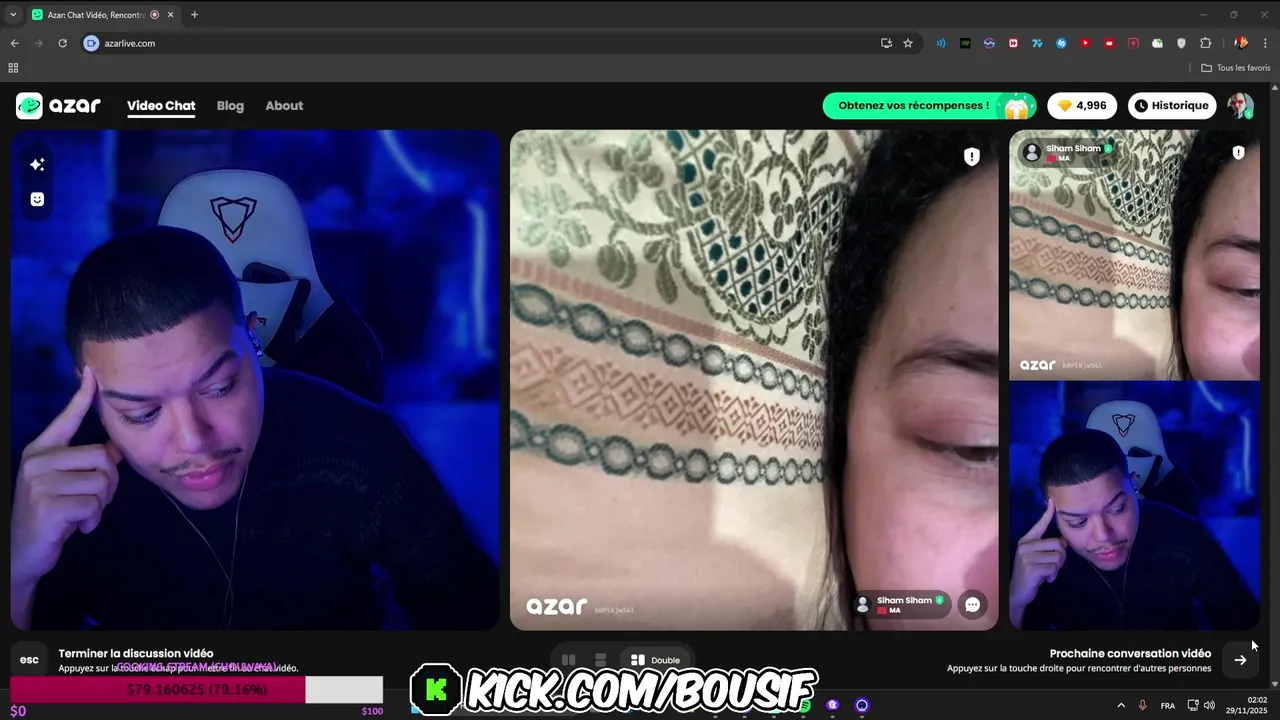Click the Siham Siham name on the small partner video
1280x720 pixels.
pyautogui.click(x=1073, y=148)
